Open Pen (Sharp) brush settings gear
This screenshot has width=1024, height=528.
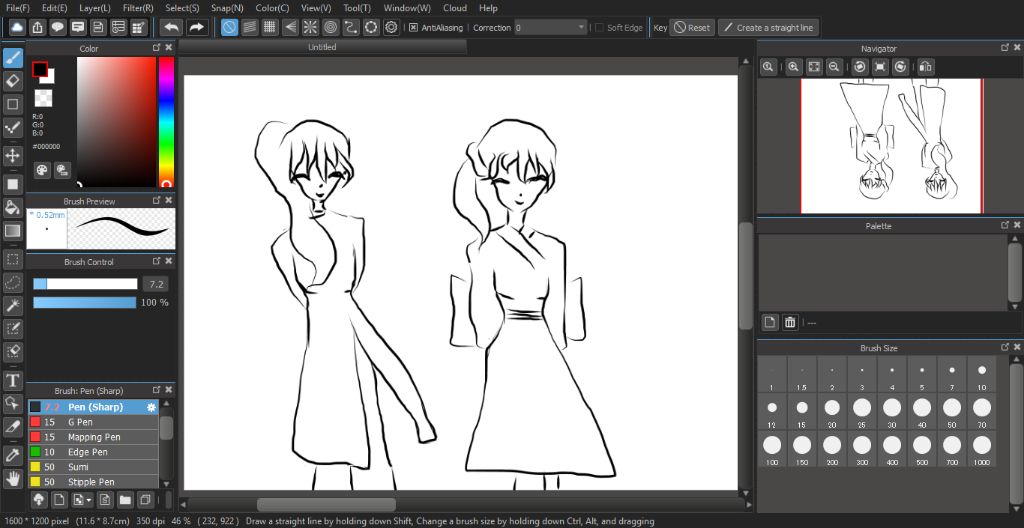coord(152,407)
